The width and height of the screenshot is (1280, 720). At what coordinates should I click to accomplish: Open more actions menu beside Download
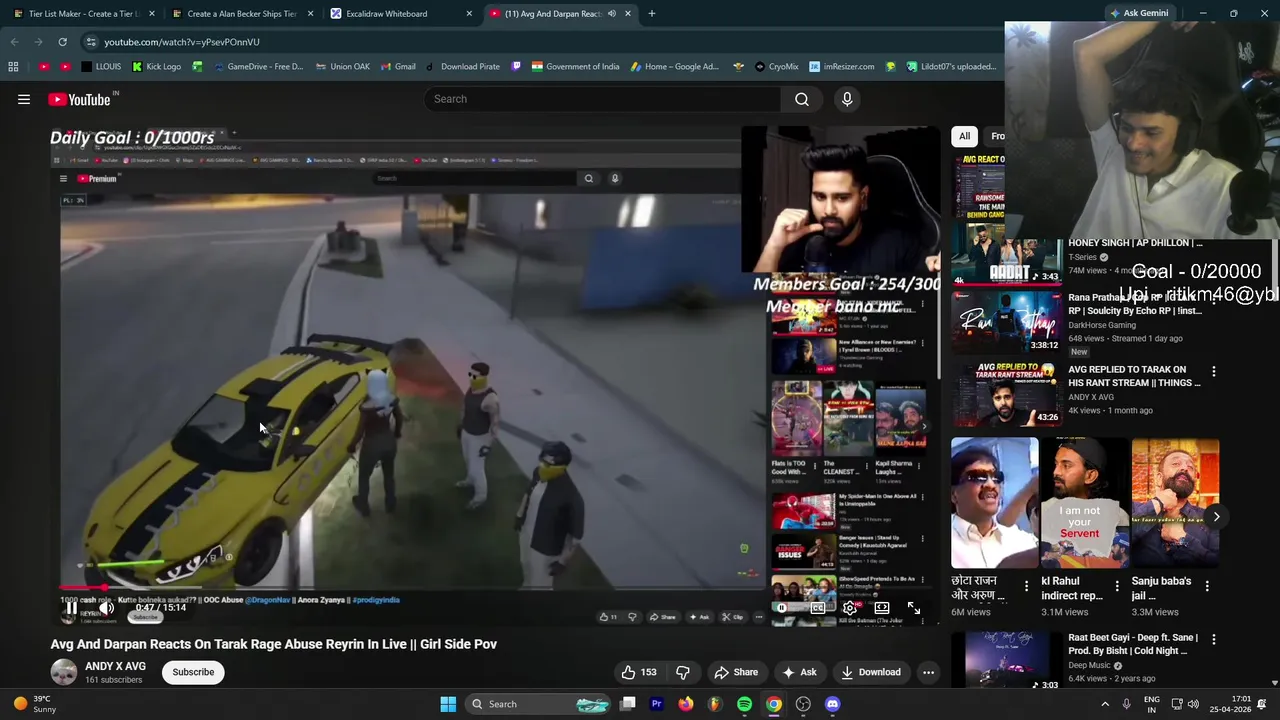(x=928, y=672)
